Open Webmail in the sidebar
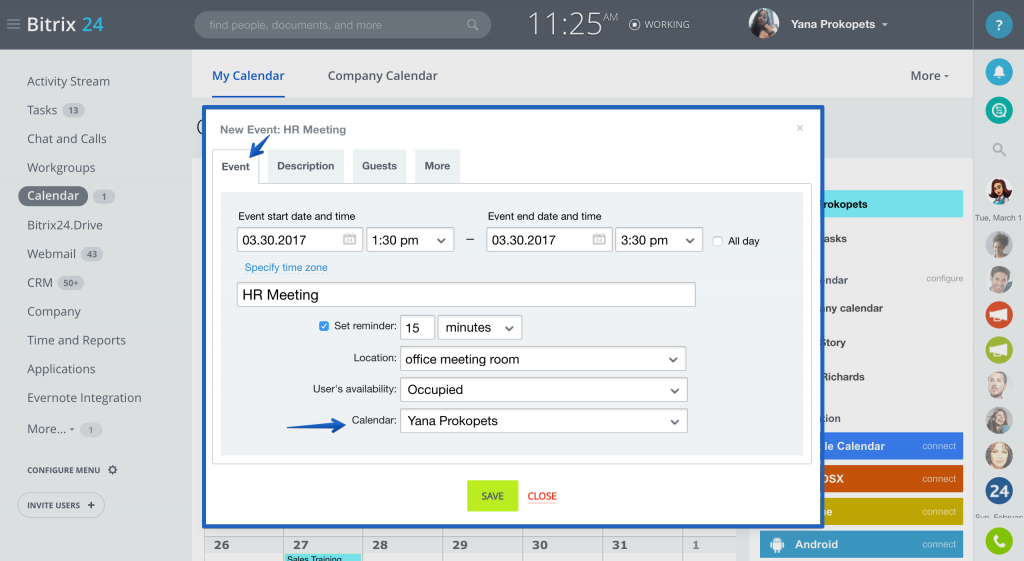Screen dimensions: 1024x561 click(52, 253)
